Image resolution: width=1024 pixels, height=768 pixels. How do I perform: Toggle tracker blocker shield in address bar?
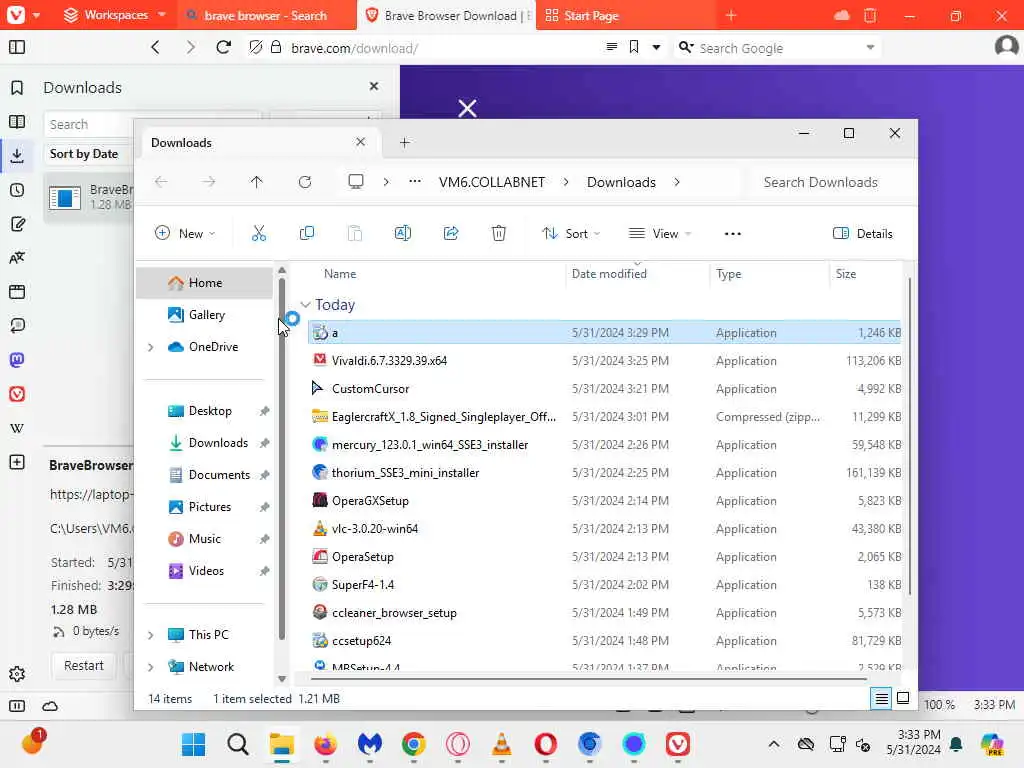[x=256, y=47]
